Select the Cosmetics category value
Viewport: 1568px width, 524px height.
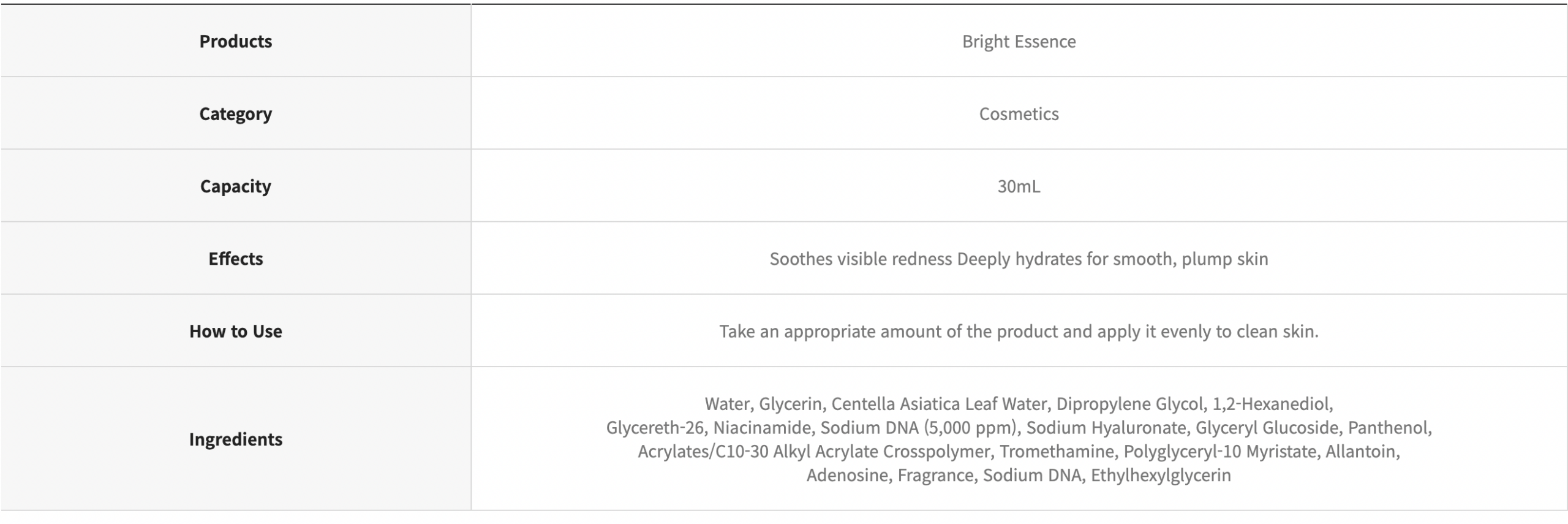pyautogui.click(x=1019, y=113)
